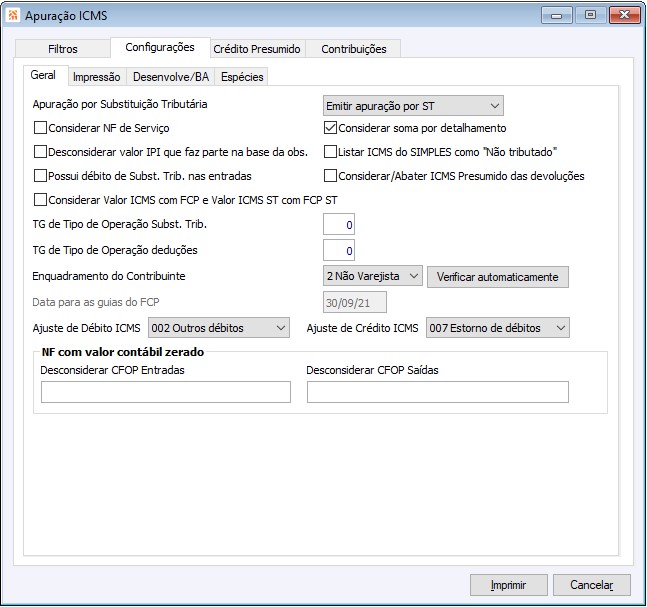Viewport: 647px width, 607px height.
Task: Click the Apuração ICMS application icon in the title bar
Action: point(13,15)
